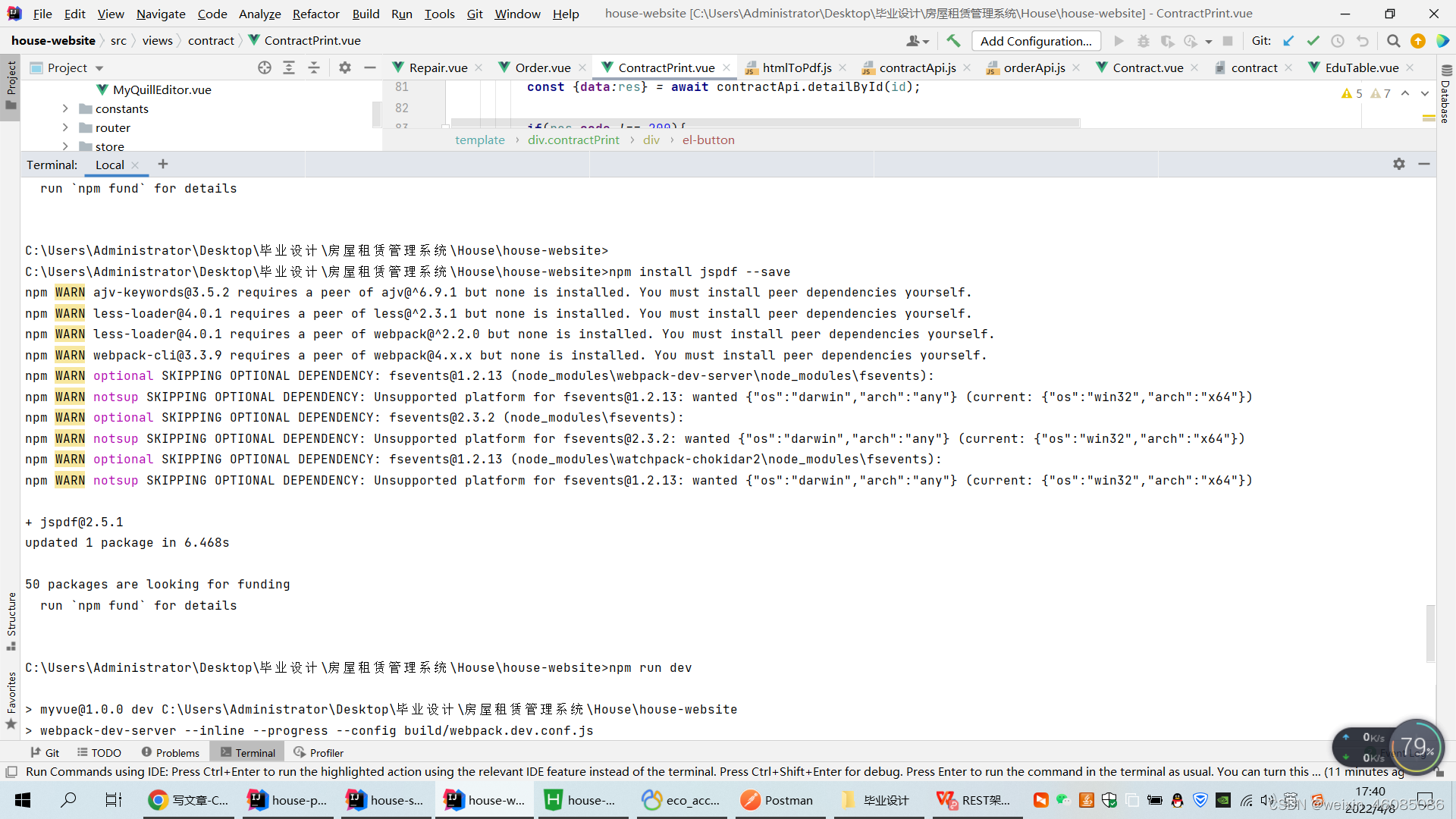Click the Git update project arrow
Viewport: 1456px width, 819px height.
[1288, 41]
